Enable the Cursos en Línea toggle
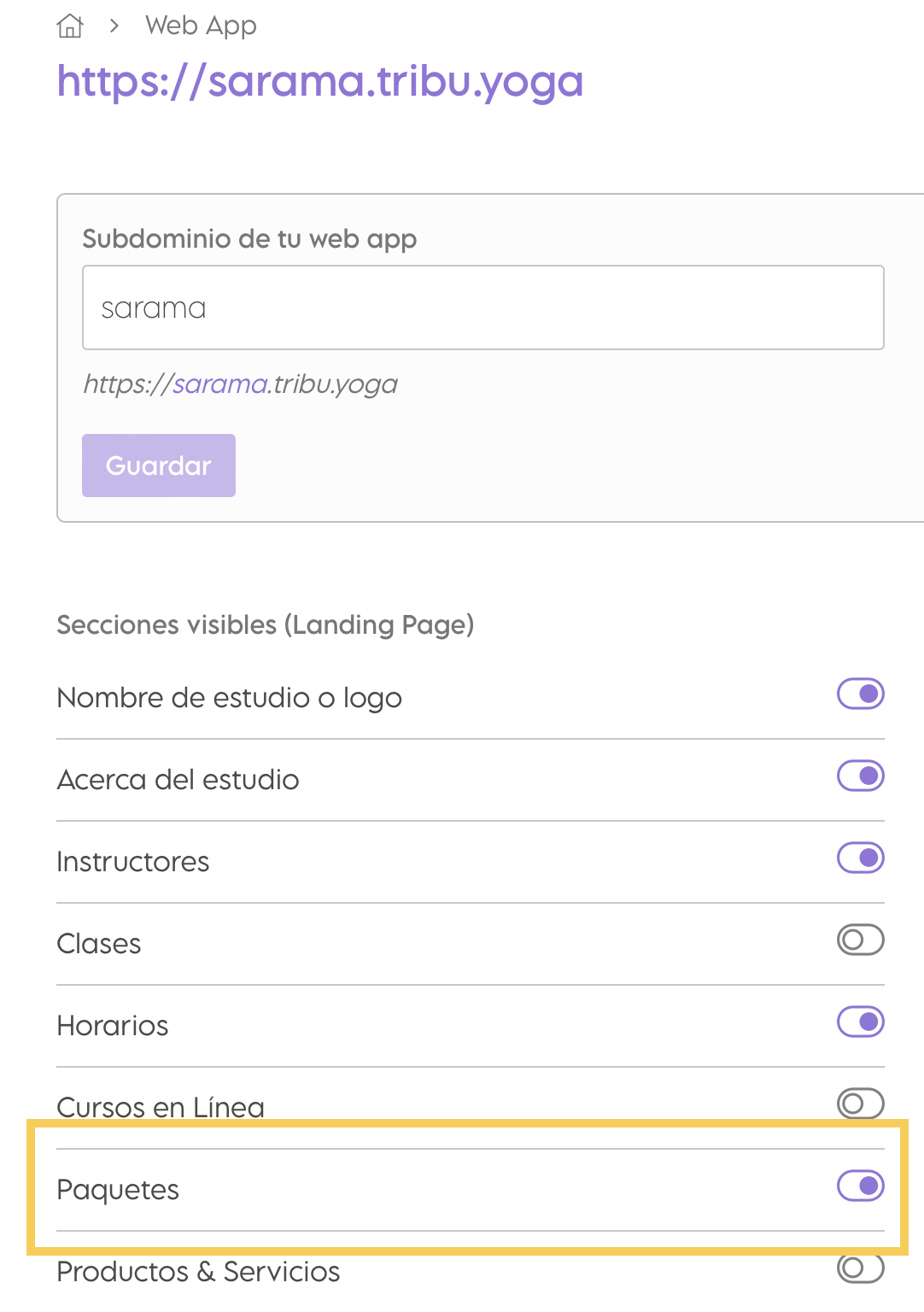 (x=861, y=1104)
